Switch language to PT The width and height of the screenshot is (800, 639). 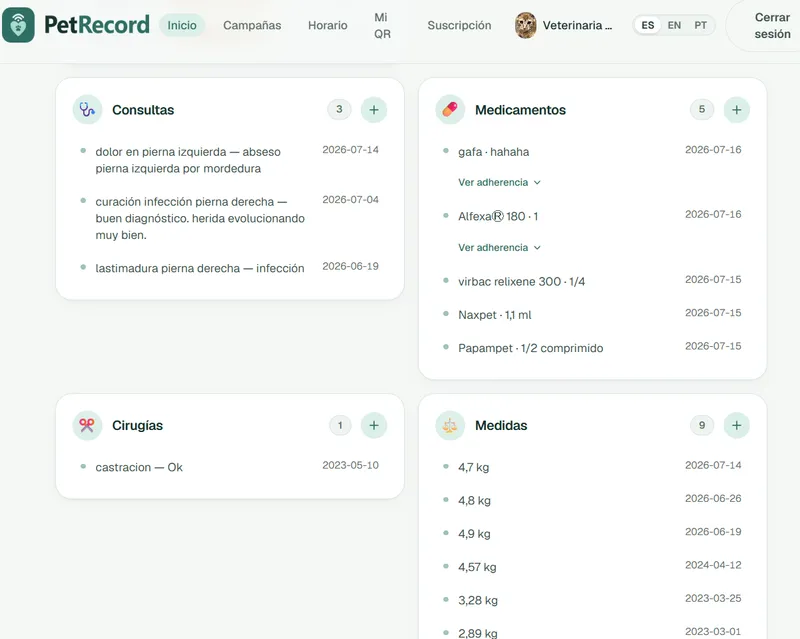pyautogui.click(x=700, y=25)
